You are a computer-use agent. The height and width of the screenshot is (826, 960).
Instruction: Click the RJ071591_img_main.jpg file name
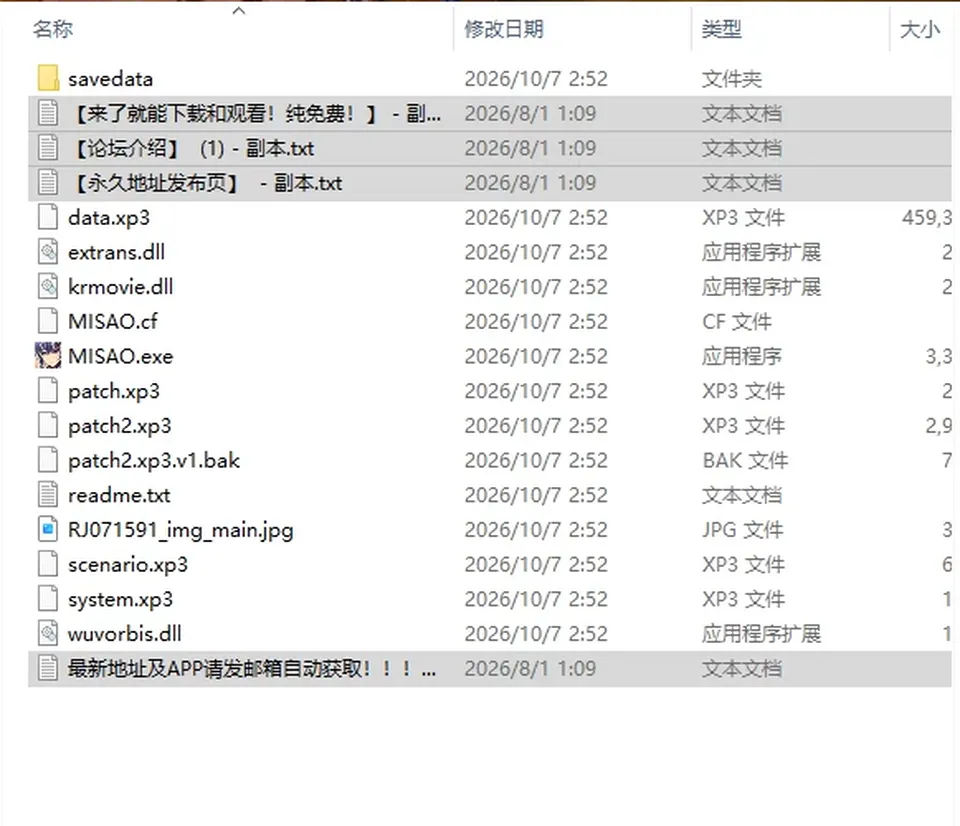coord(181,530)
